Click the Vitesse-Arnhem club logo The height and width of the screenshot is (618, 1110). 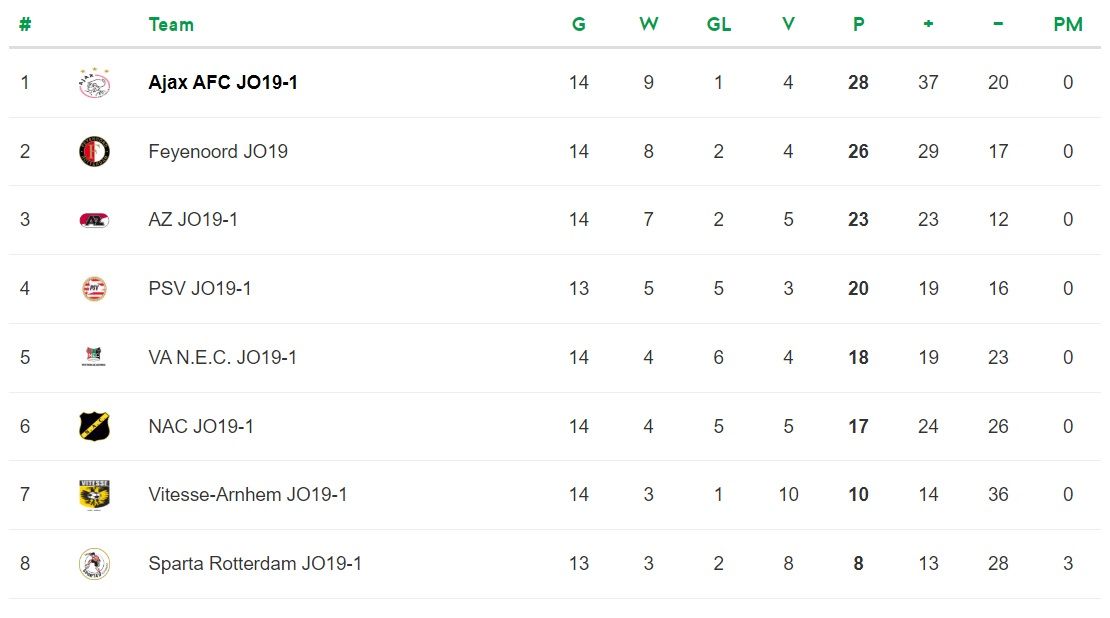94,494
